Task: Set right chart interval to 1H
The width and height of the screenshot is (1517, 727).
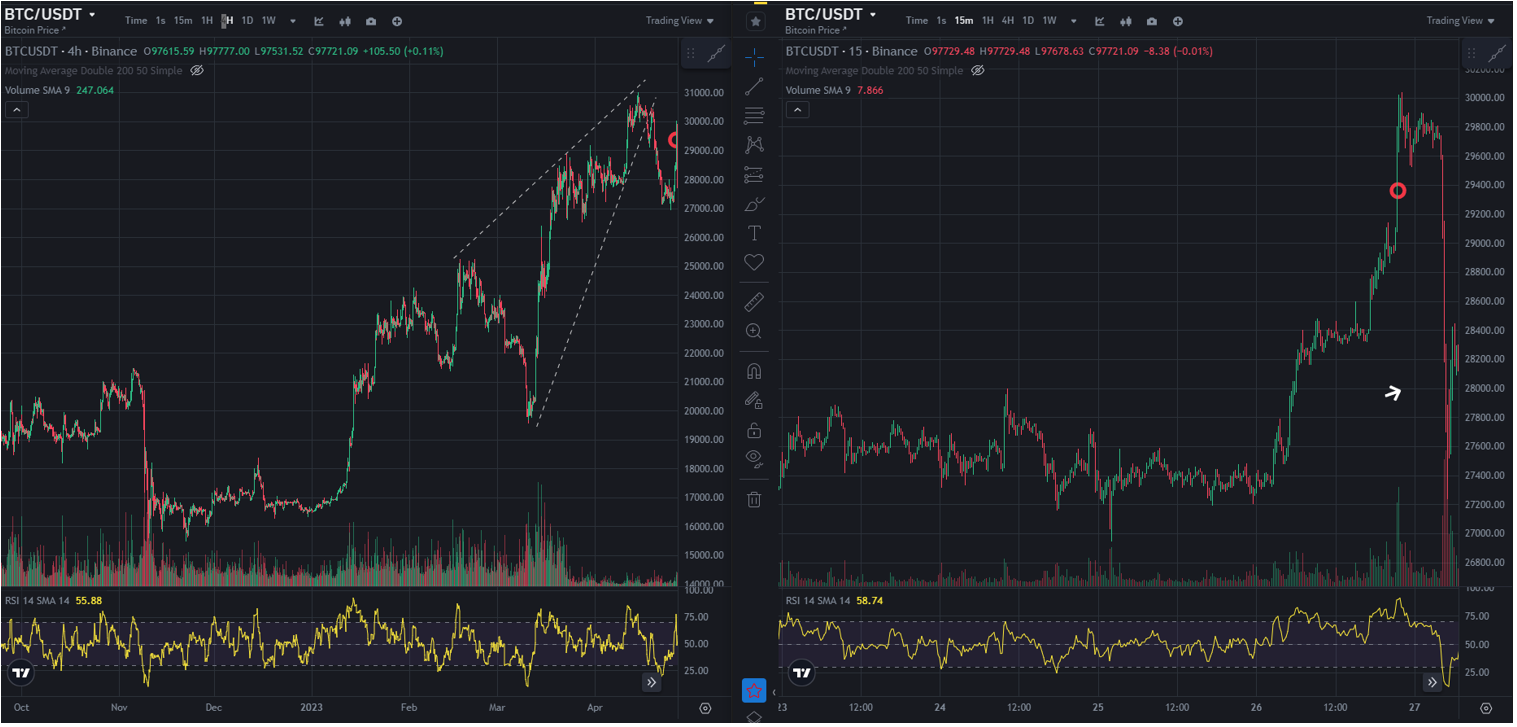Action: 988,21
